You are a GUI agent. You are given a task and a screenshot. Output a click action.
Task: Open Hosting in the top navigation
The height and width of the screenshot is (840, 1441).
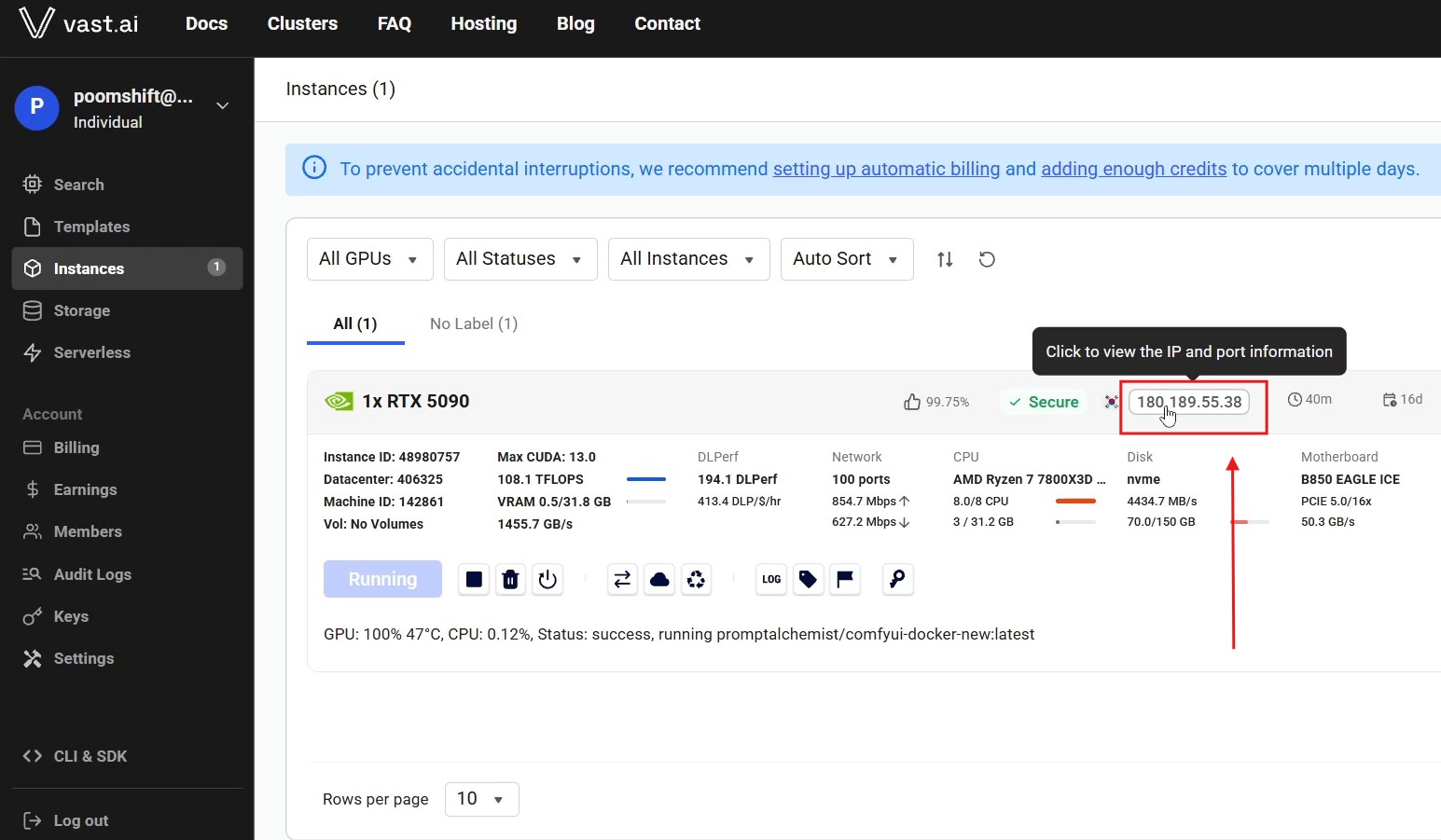[x=484, y=23]
